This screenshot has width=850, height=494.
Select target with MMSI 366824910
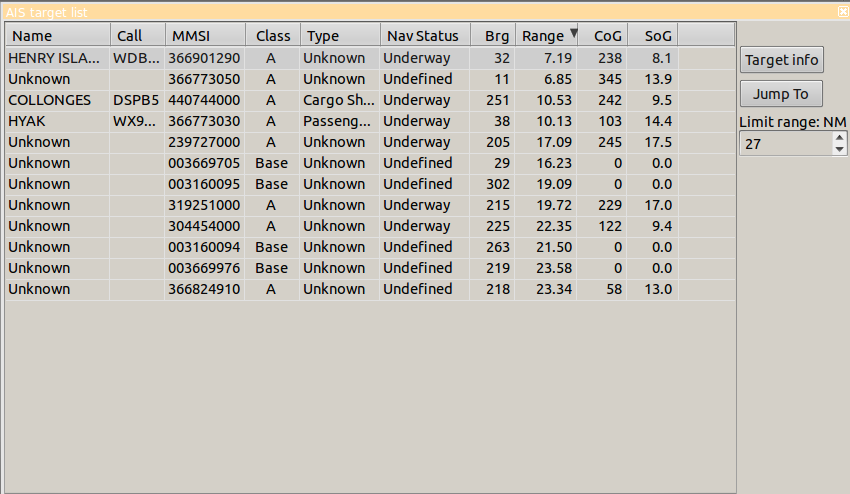[205, 289]
